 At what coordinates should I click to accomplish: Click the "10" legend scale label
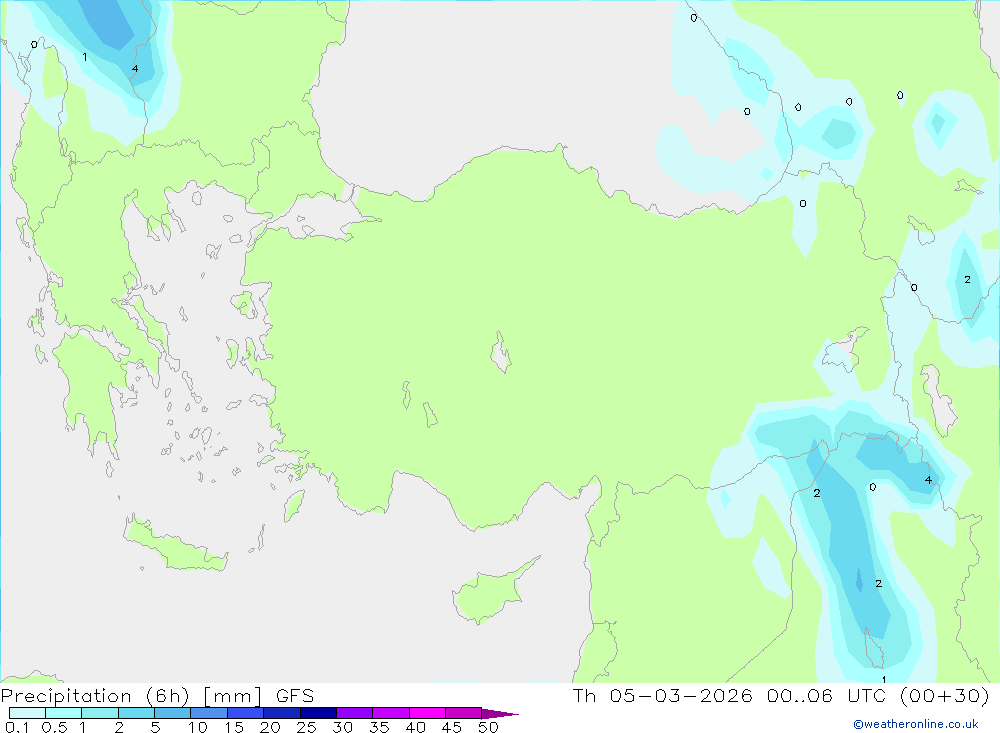[197, 727]
